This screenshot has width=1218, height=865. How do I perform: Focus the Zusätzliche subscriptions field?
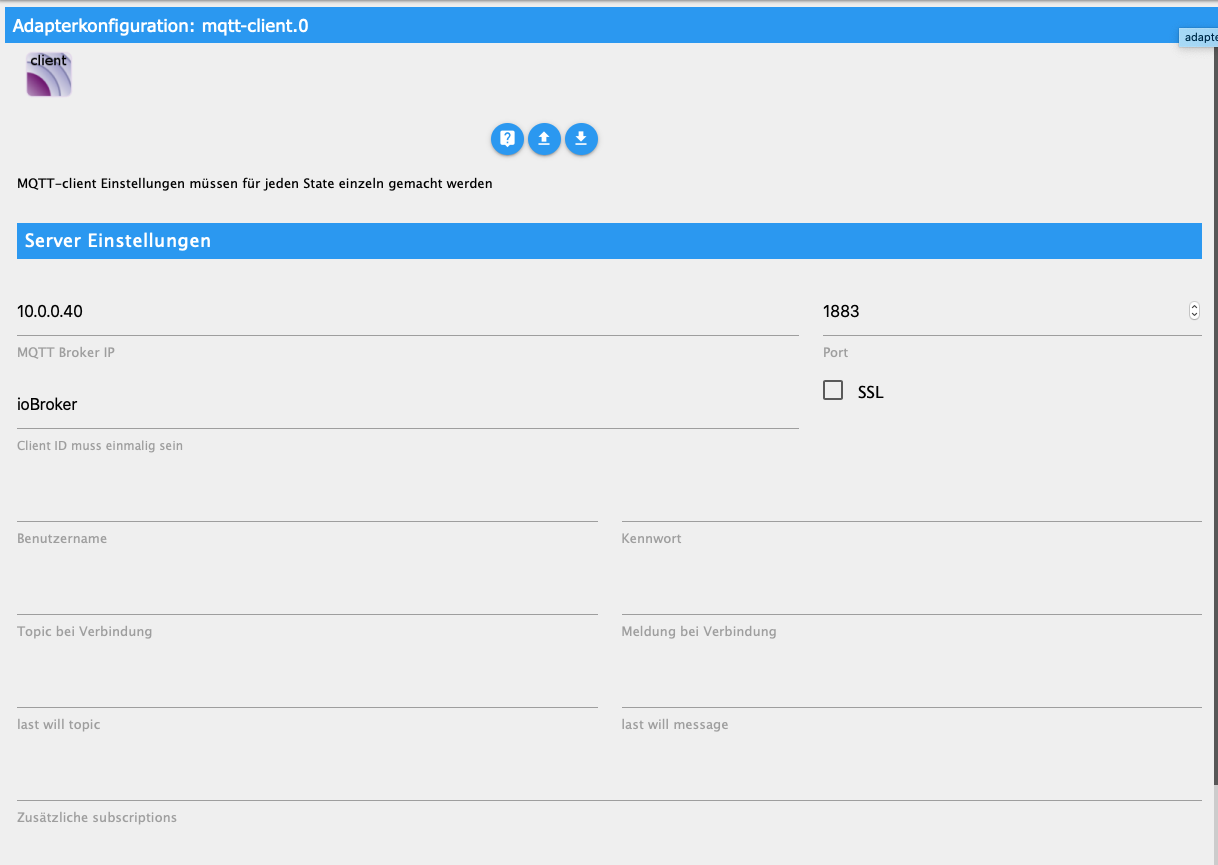click(609, 777)
